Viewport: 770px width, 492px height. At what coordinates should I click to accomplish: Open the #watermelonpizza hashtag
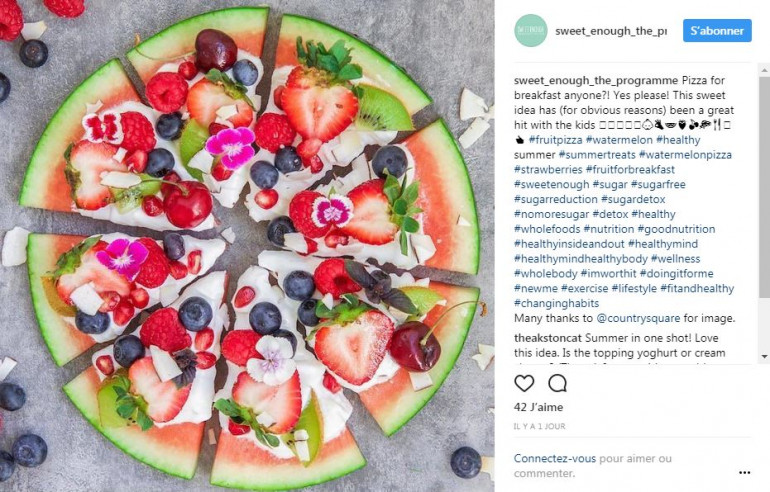[685, 155]
